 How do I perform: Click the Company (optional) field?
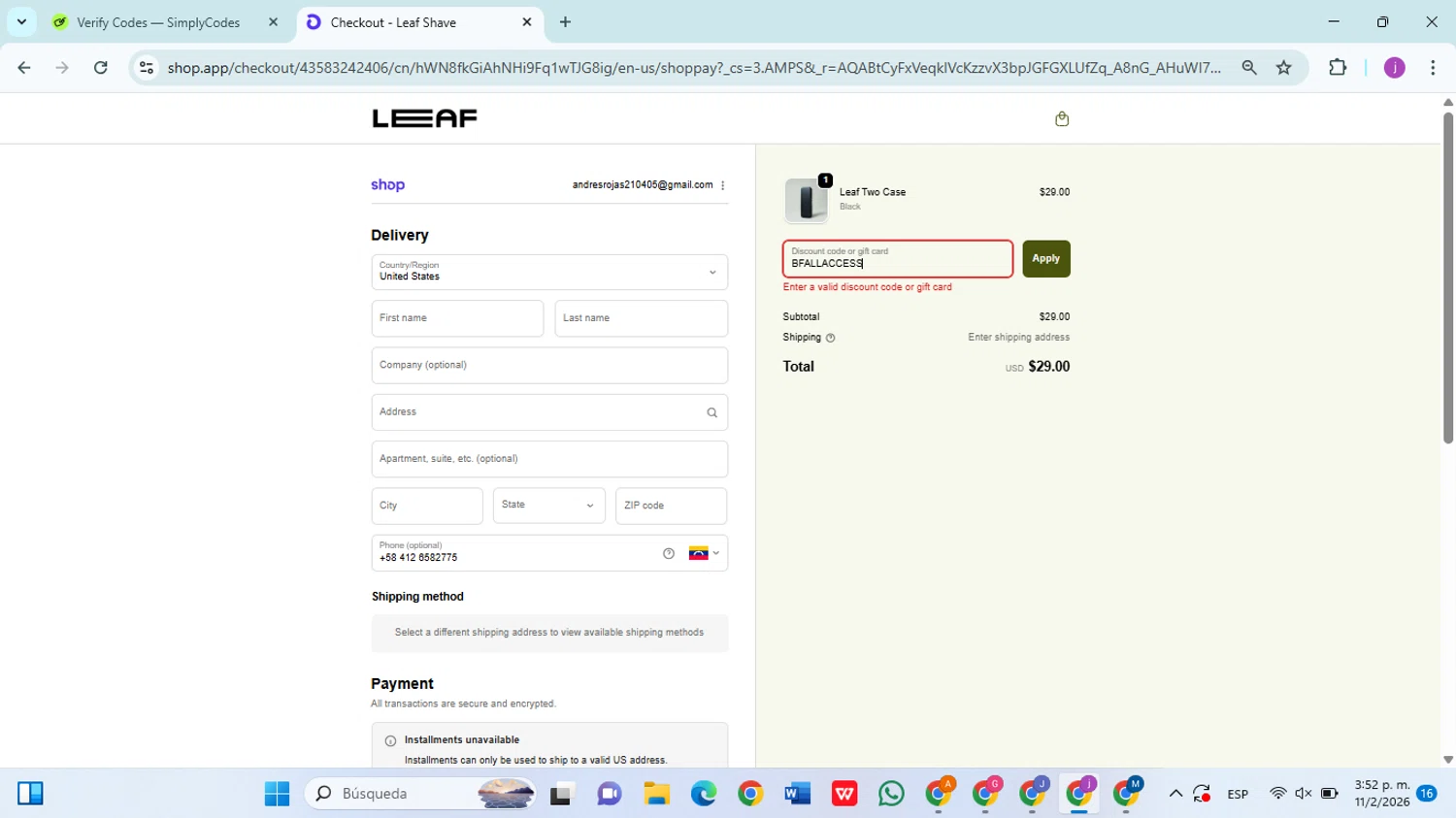pyautogui.click(x=549, y=365)
